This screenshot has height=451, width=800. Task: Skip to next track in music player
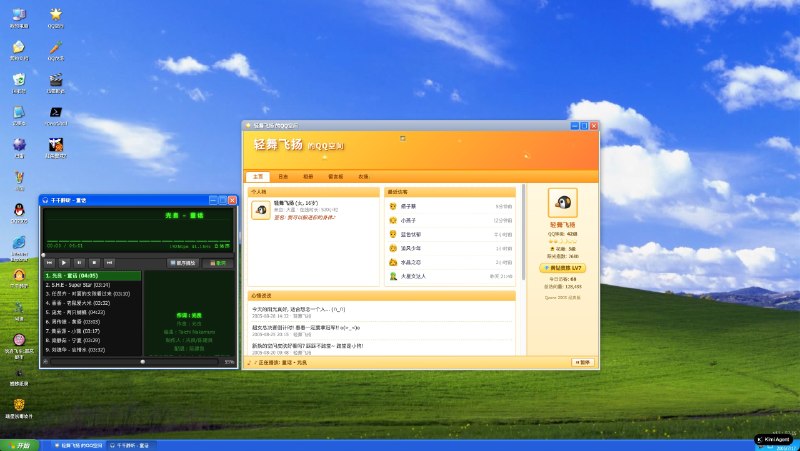pyautogui.click(x=109, y=263)
